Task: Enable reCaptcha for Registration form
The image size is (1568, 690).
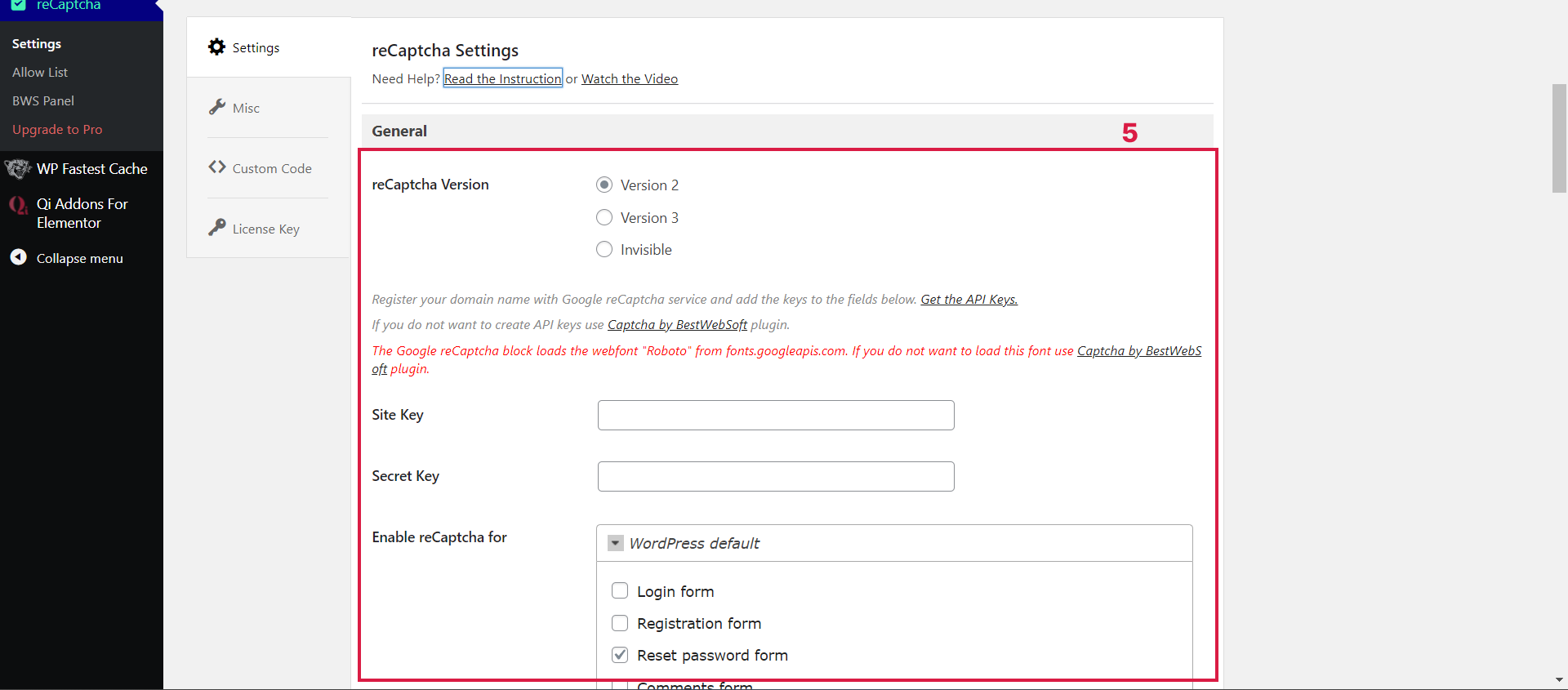Action: point(620,623)
